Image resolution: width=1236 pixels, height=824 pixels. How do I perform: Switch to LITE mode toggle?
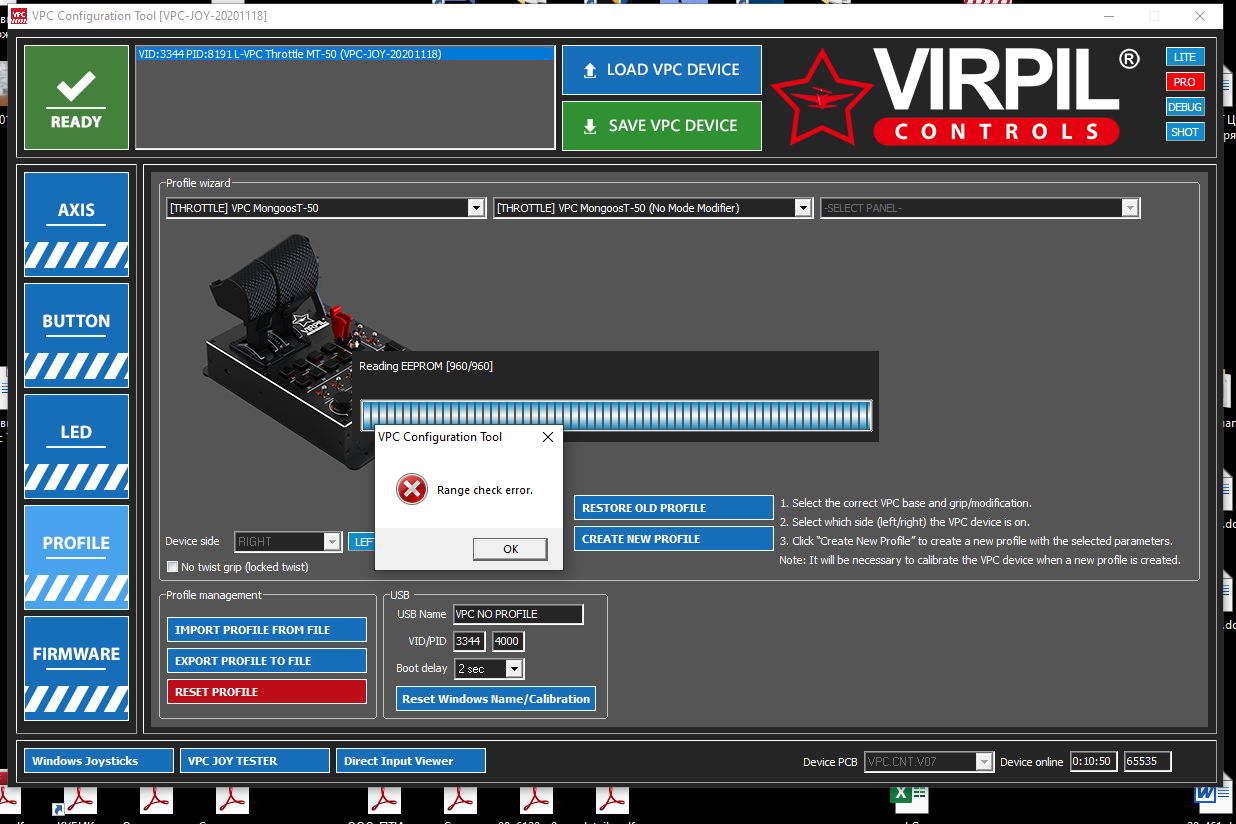(x=1184, y=57)
